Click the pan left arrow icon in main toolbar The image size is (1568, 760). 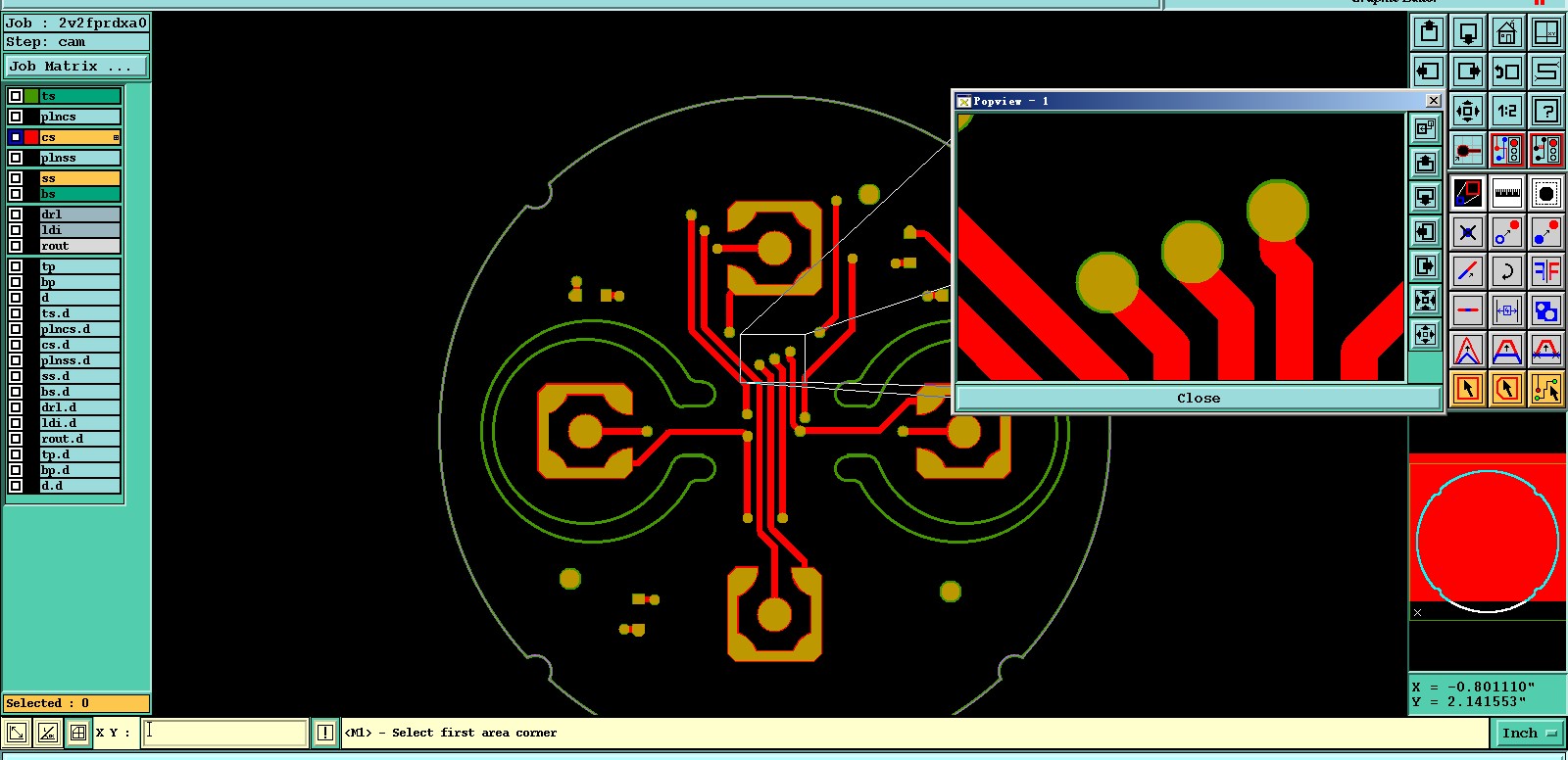[x=1429, y=71]
